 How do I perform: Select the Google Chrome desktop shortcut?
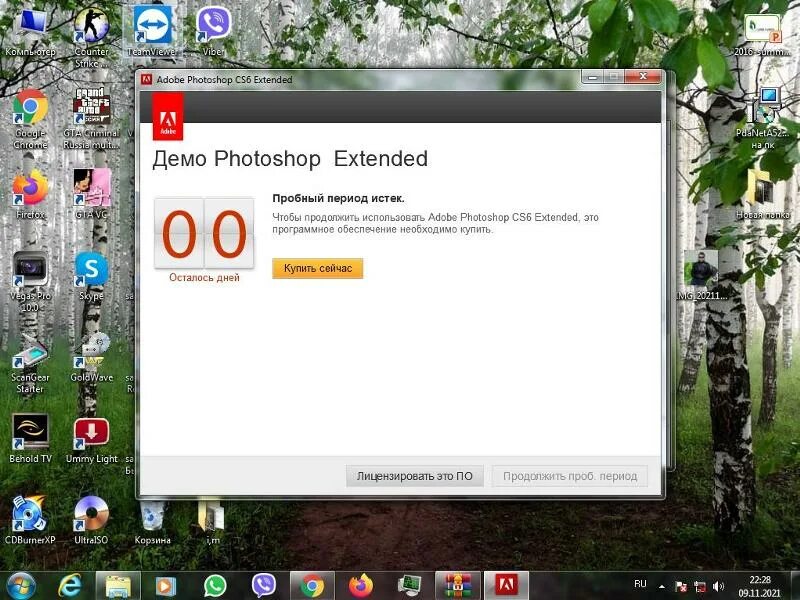pyautogui.click(x=30, y=119)
